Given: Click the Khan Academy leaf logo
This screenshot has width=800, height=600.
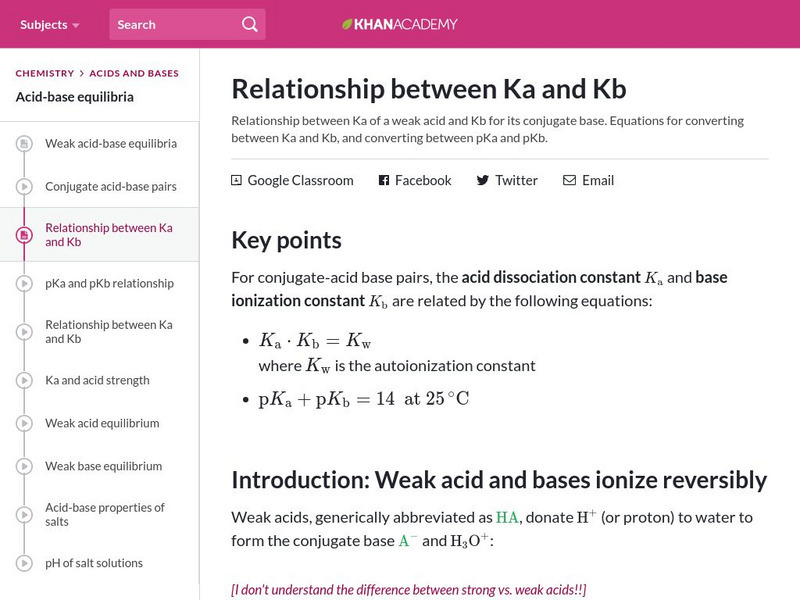Looking at the screenshot, I should click(x=348, y=24).
